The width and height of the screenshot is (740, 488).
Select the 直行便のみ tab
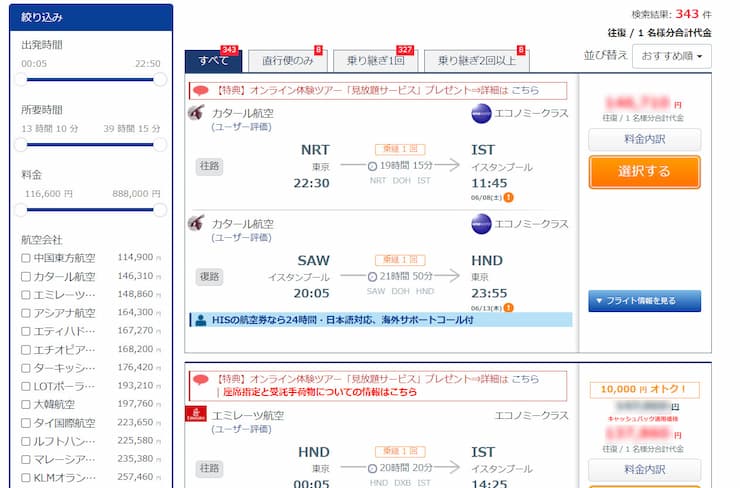point(287,60)
